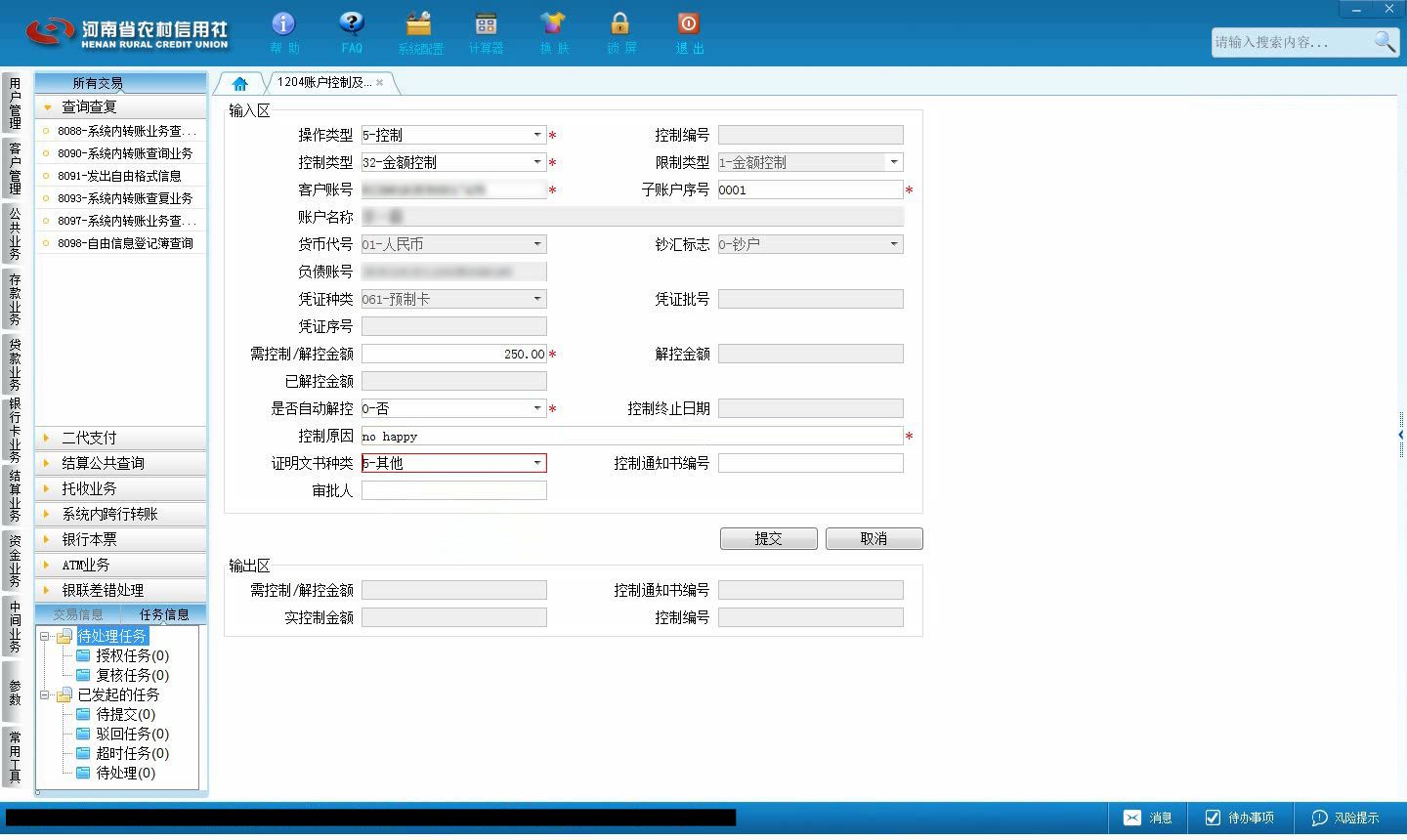This screenshot has width=1407, height=840.
Task: Click the top search input box
Action: pos(1292,42)
